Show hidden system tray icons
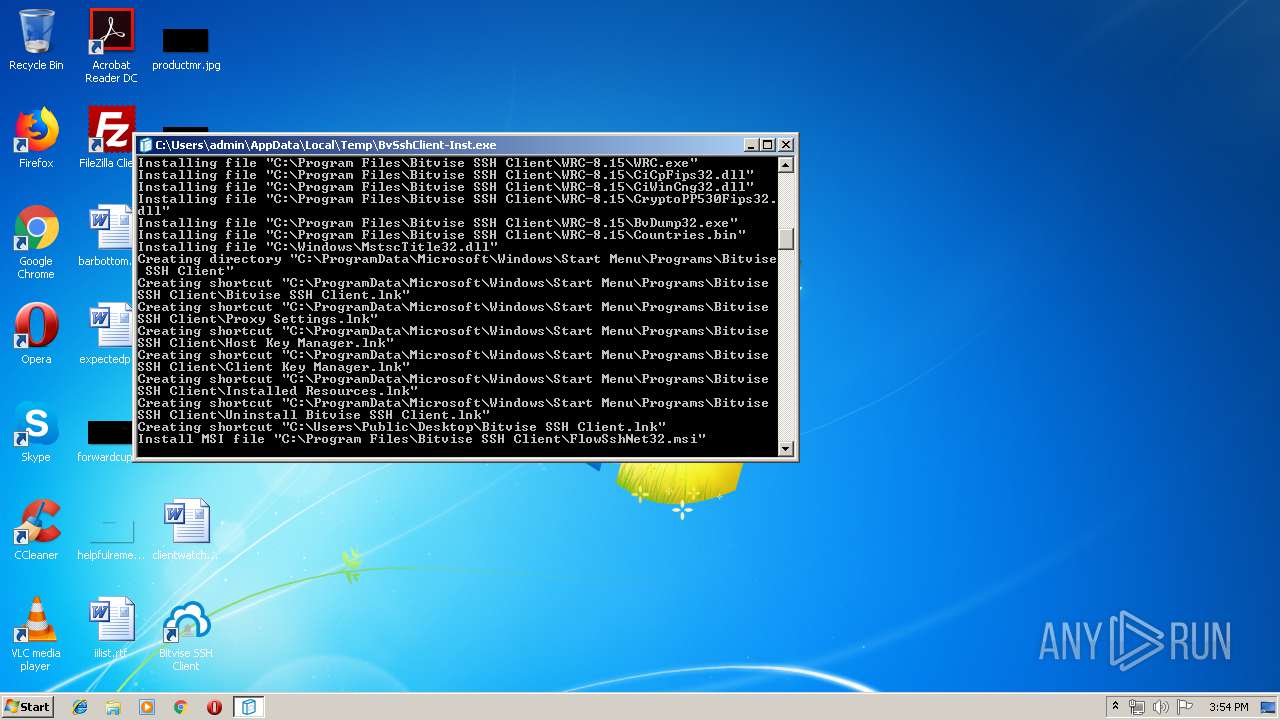This screenshot has height=720, width=1280. coord(1115,707)
